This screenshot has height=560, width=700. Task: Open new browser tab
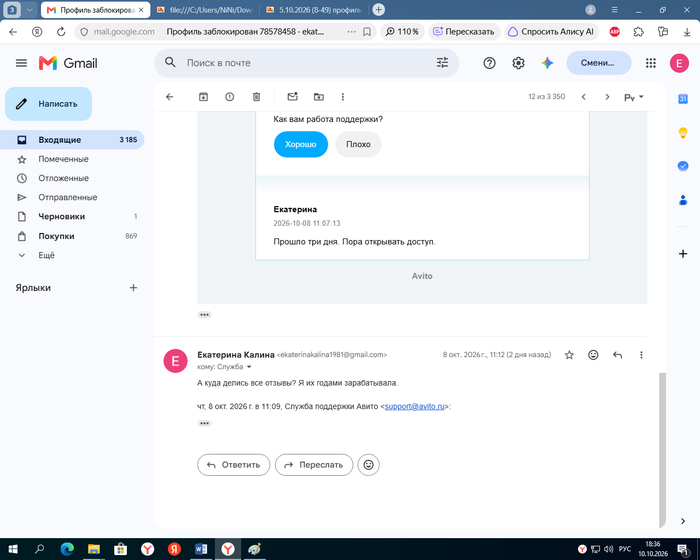[379, 10]
